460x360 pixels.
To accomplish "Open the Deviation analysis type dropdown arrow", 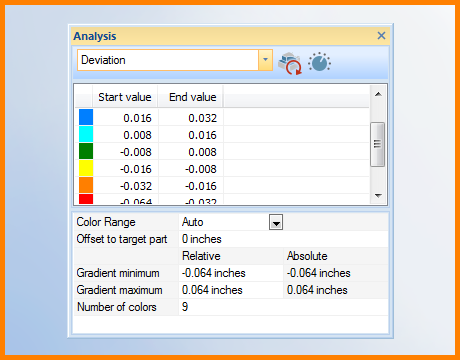I will tap(265, 60).
